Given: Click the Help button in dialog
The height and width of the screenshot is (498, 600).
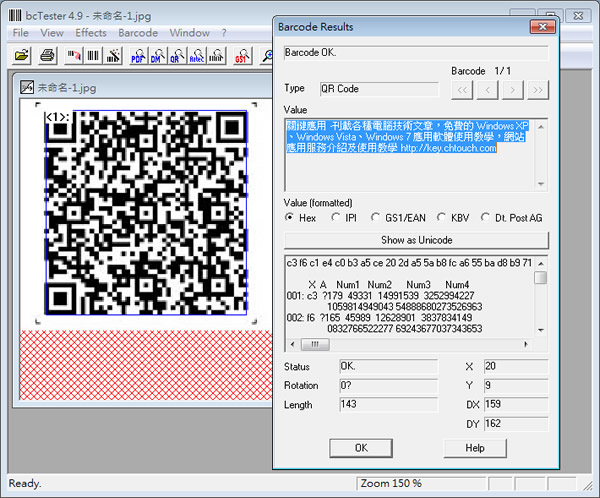Looking at the screenshot, I should [x=474, y=447].
